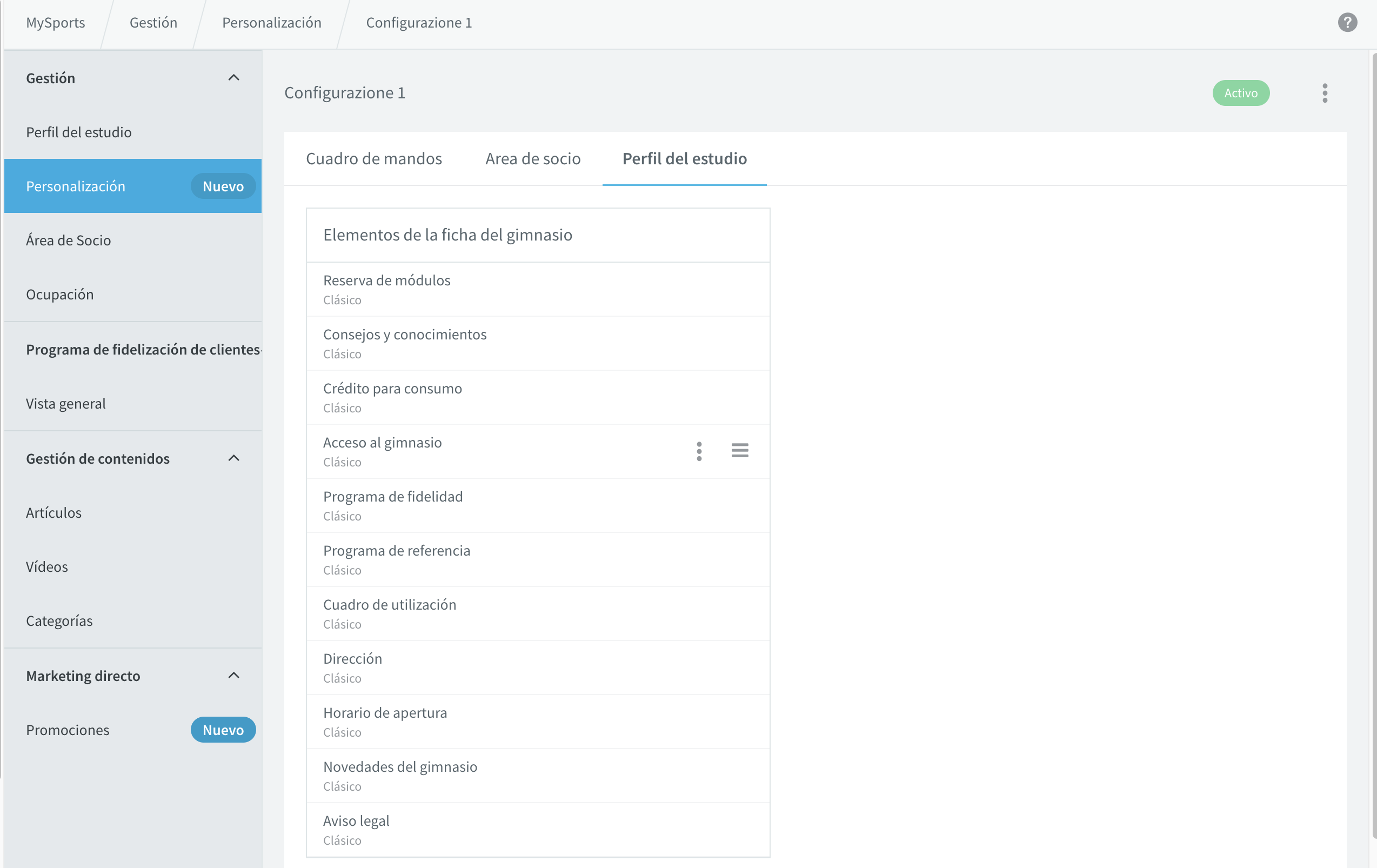1377x868 pixels.
Task: Select the Dirección row
Action: pos(538,667)
